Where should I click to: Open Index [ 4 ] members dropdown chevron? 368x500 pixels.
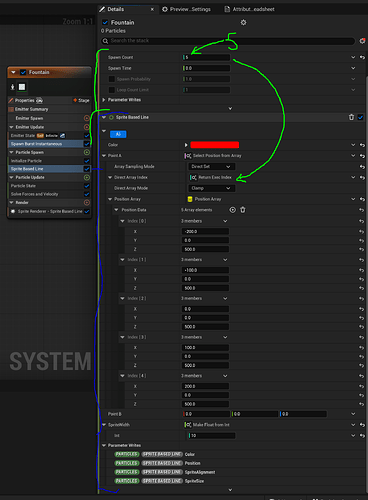coord(225,376)
